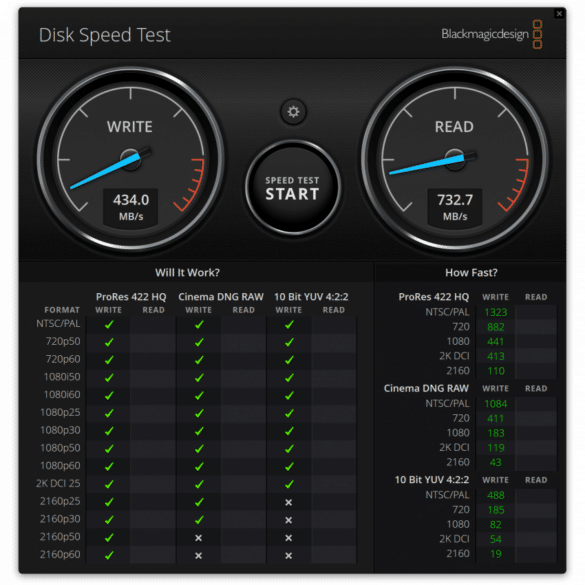Click the 413 ProRes 2K DCI value
Image resolution: width=585 pixels, height=585 pixels.
point(495,356)
